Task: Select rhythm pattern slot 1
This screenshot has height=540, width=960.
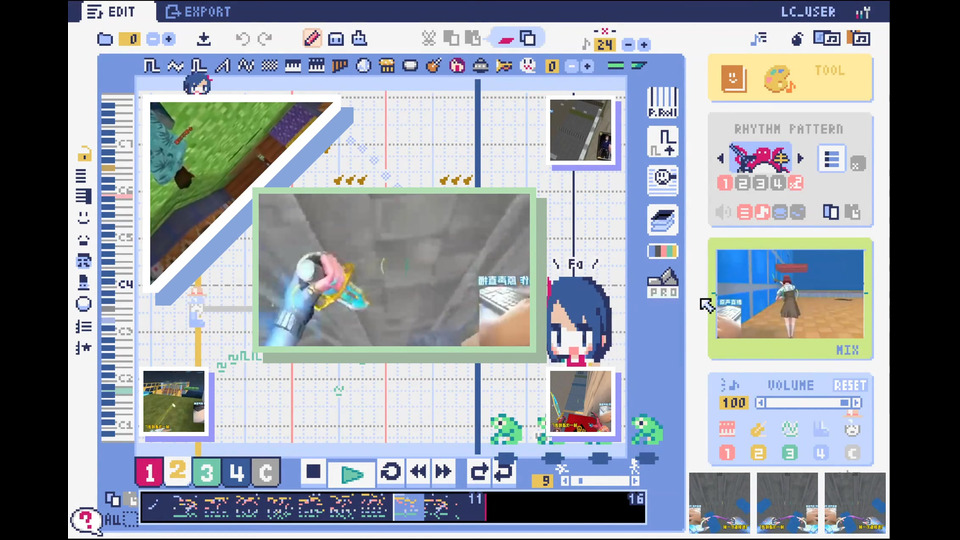Action: tap(725, 183)
